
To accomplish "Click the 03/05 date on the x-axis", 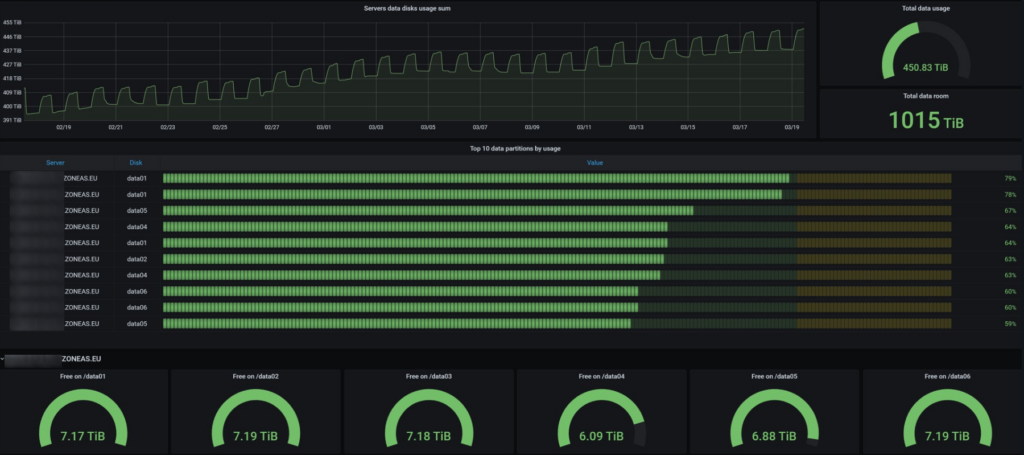I will click(x=428, y=127).
